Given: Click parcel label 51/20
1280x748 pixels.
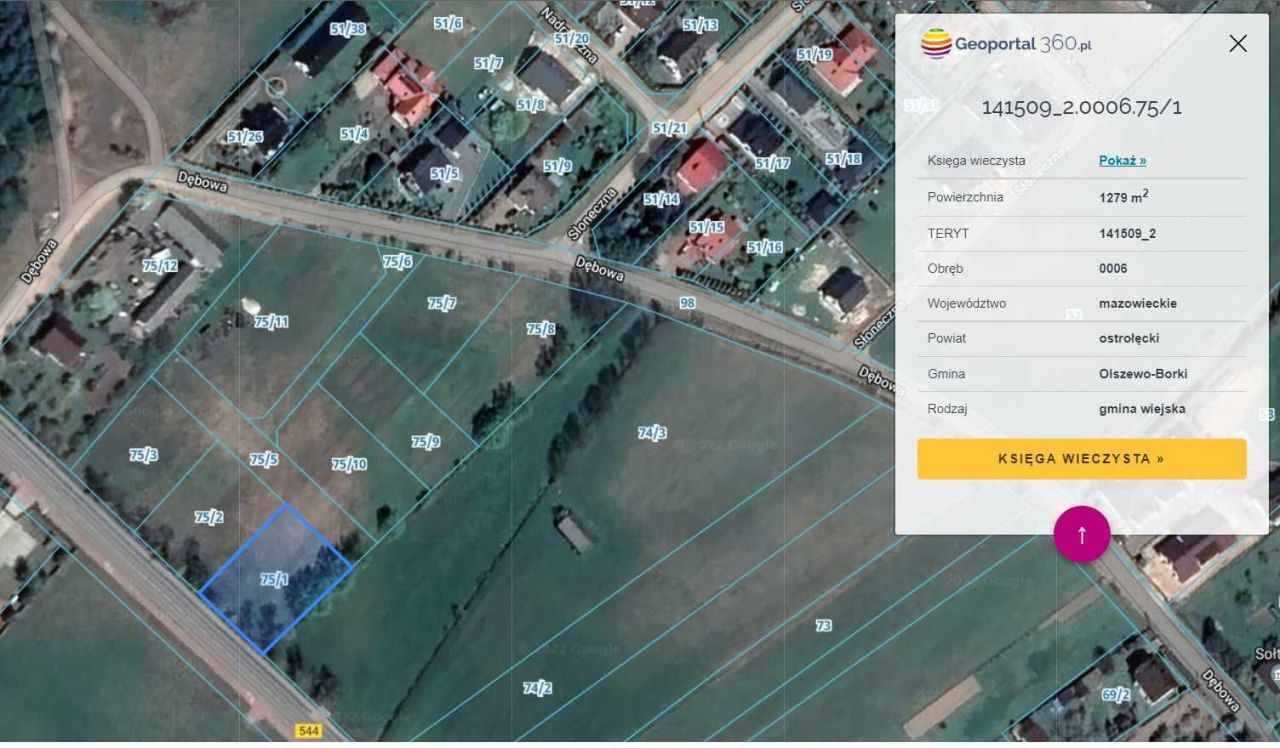Looking at the screenshot, I should (x=571, y=39).
